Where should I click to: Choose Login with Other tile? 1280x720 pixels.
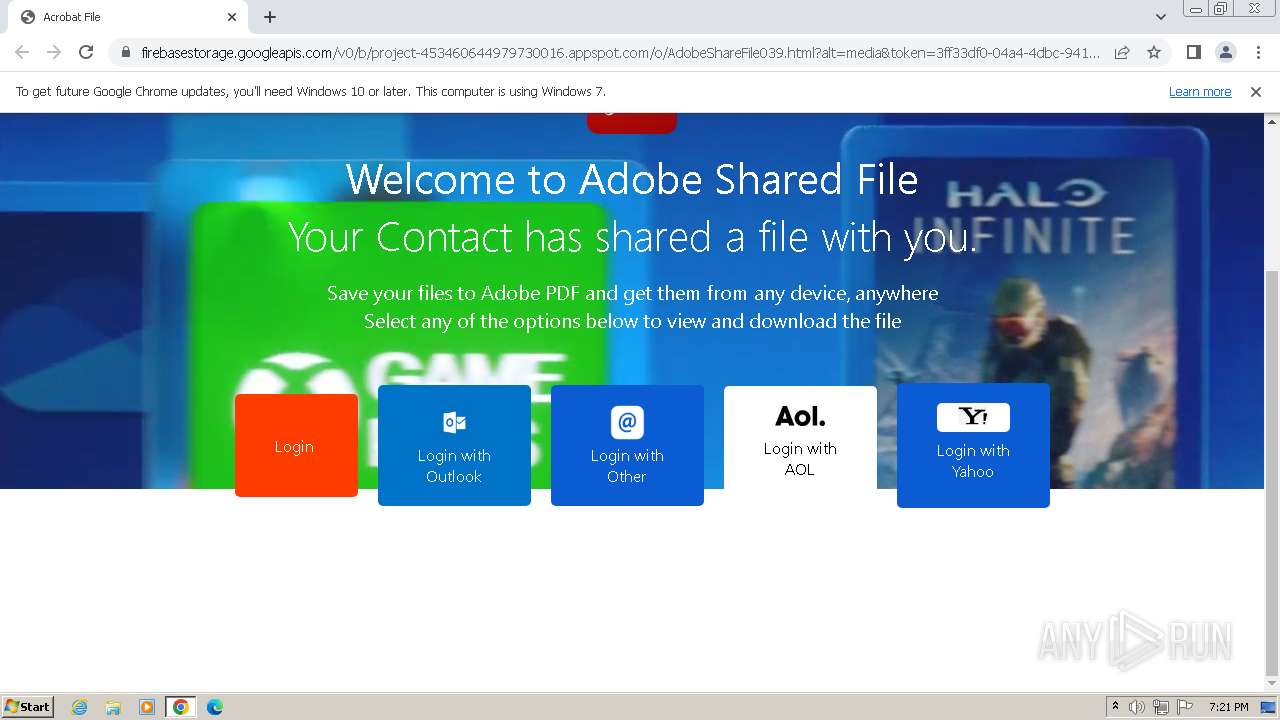click(x=627, y=445)
